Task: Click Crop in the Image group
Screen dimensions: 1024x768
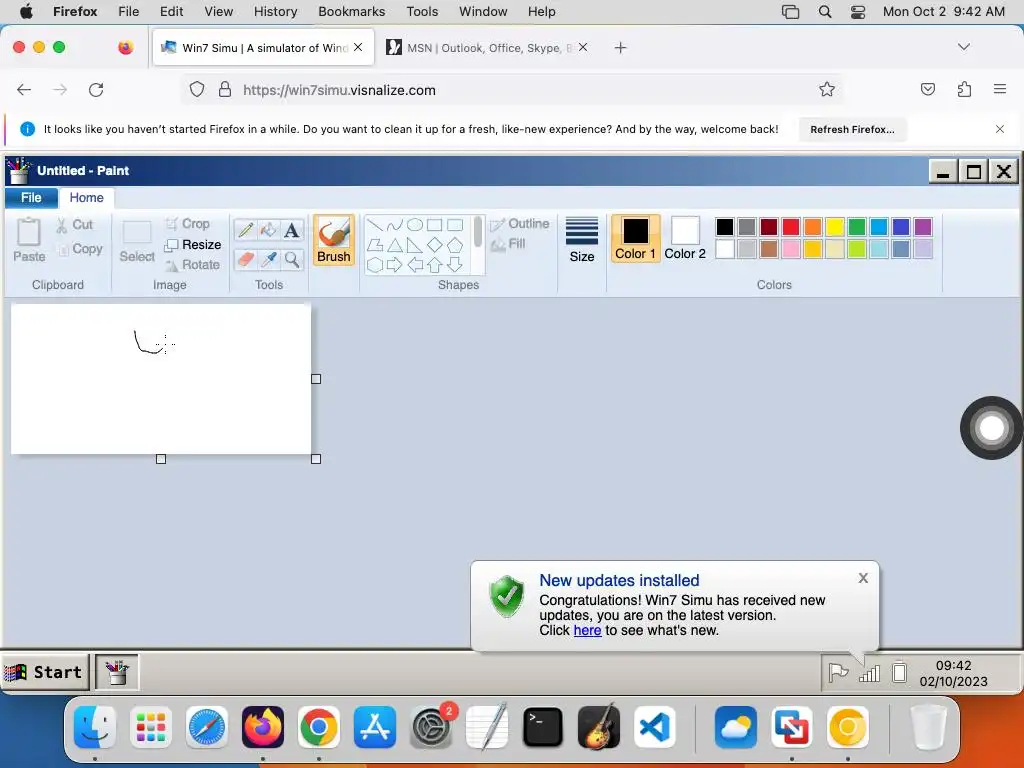Action: coord(187,224)
